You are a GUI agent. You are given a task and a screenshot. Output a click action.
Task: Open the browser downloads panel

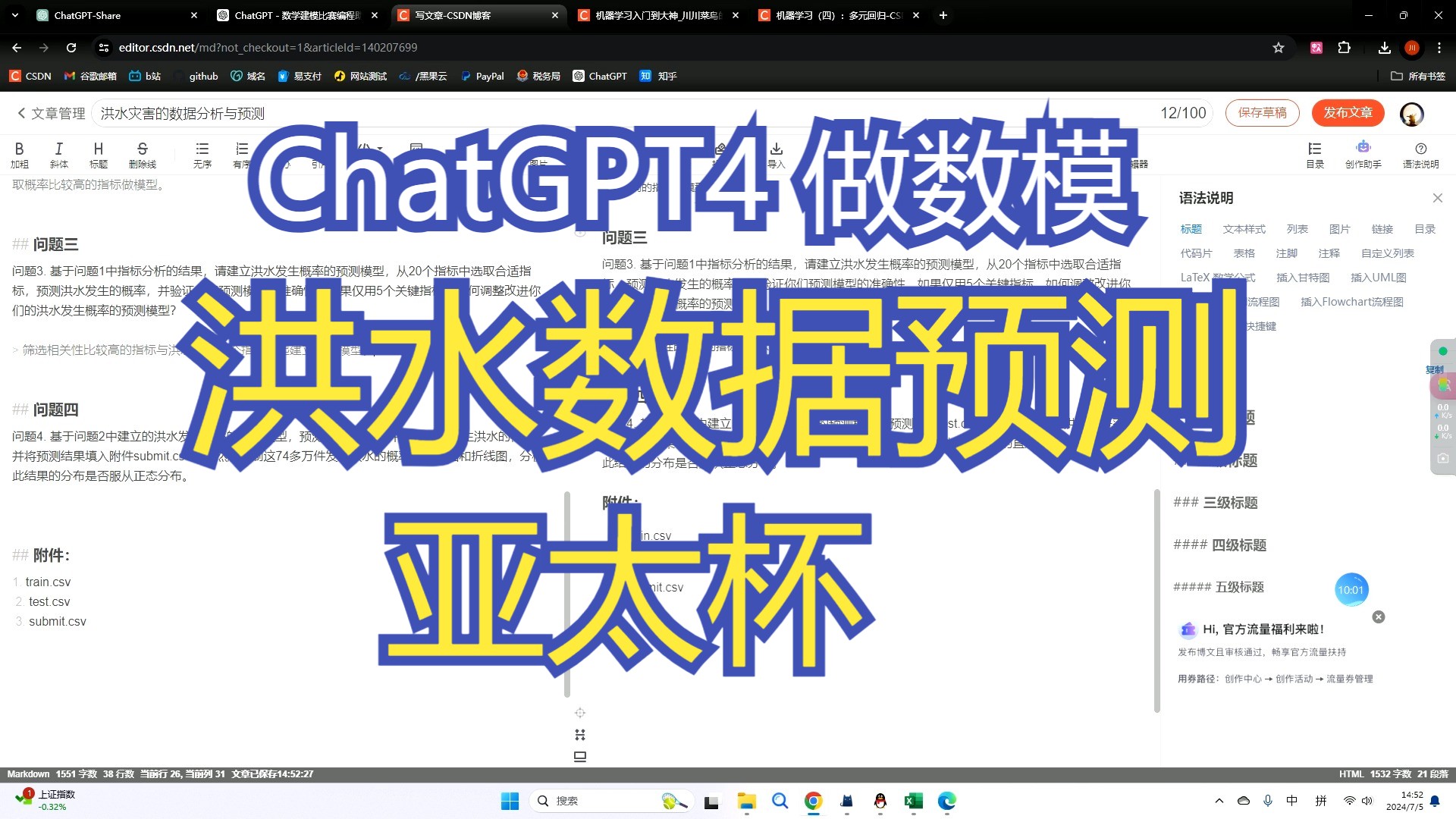(1384, 48)
